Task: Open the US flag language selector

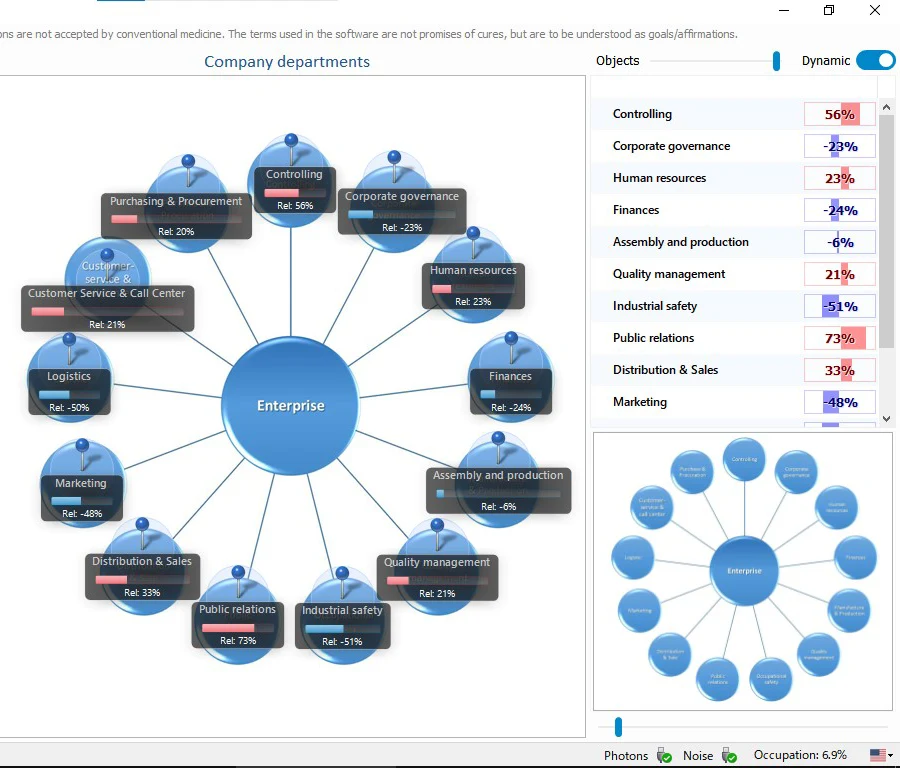Action: (881, 755)
